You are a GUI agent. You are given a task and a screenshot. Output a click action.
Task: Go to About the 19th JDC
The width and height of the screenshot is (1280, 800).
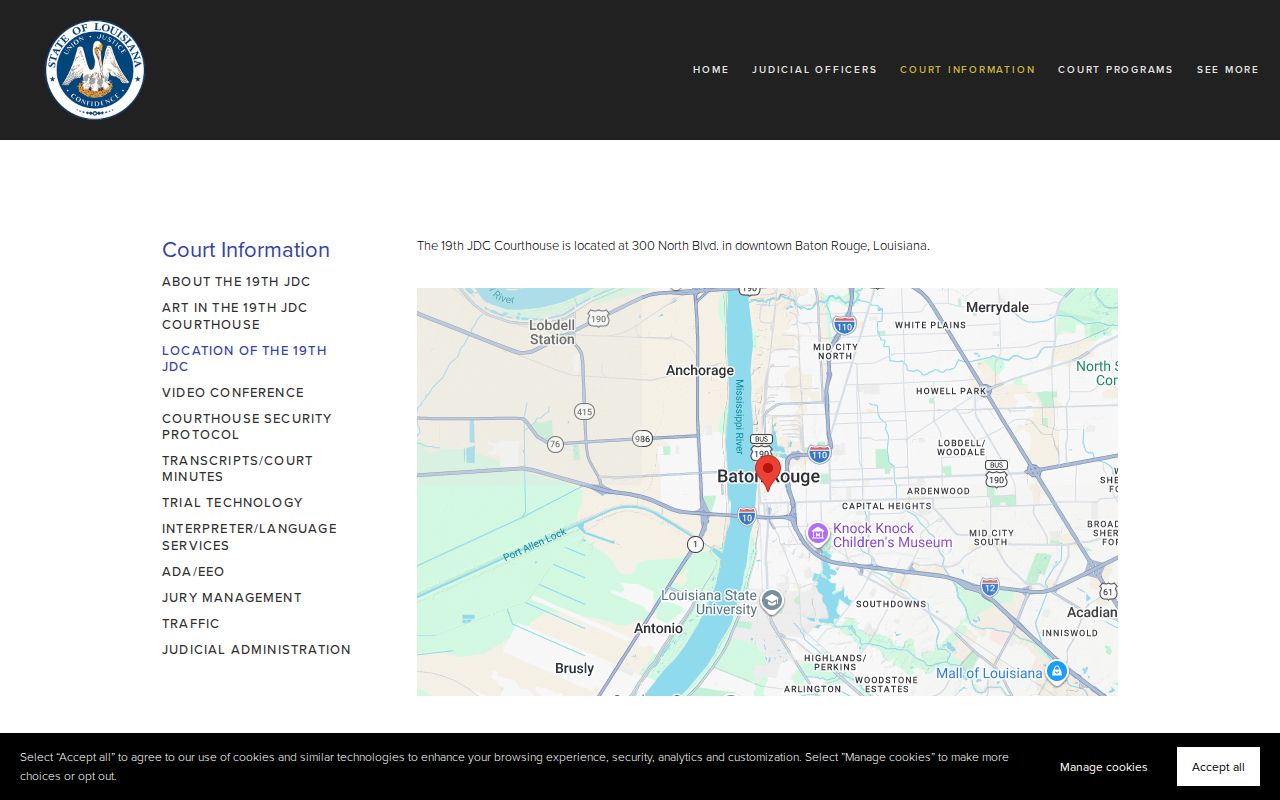coord(236,282)
